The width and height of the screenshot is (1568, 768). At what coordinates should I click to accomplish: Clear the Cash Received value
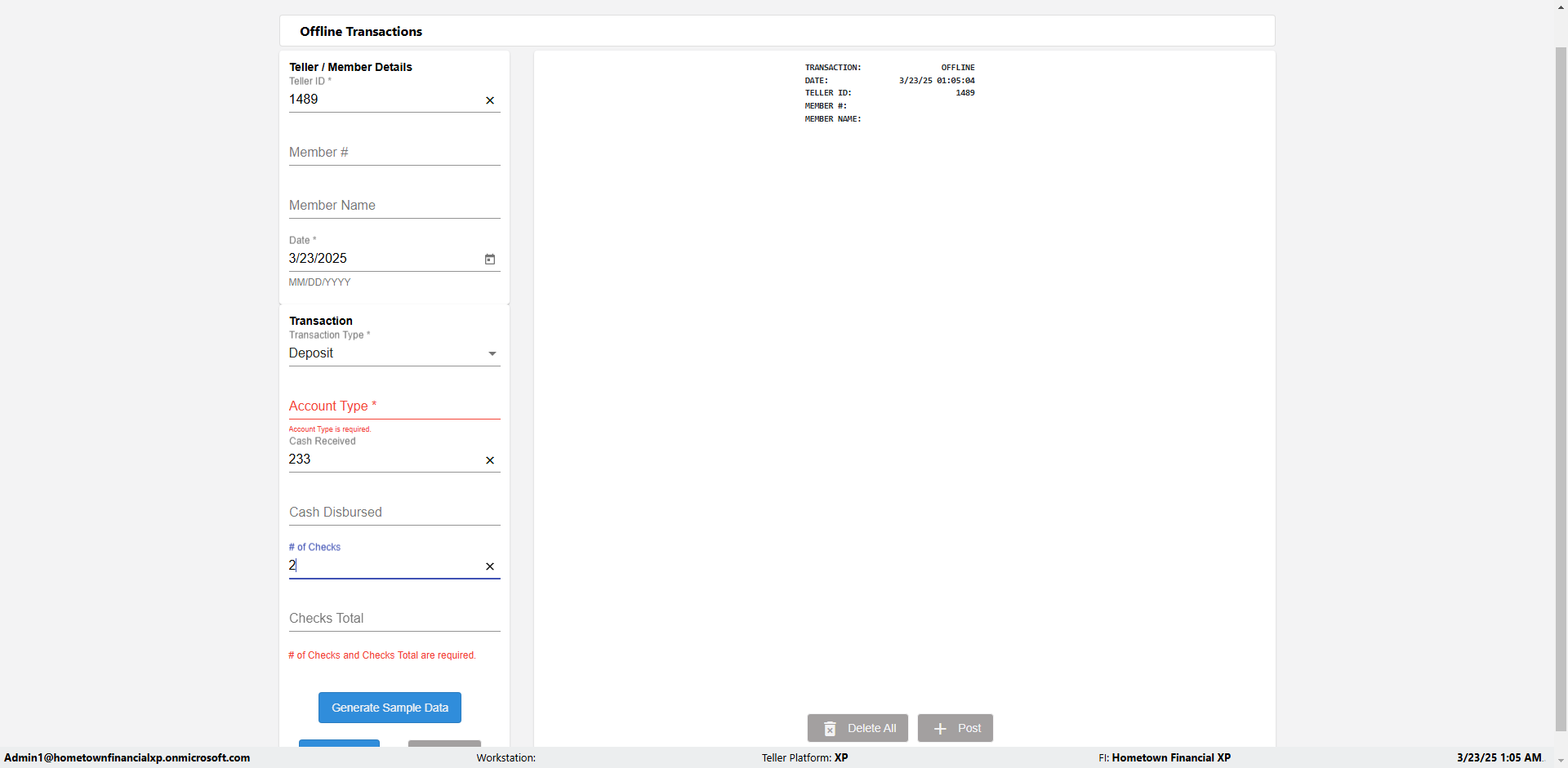pyautogui.click(x=490, y=460)
